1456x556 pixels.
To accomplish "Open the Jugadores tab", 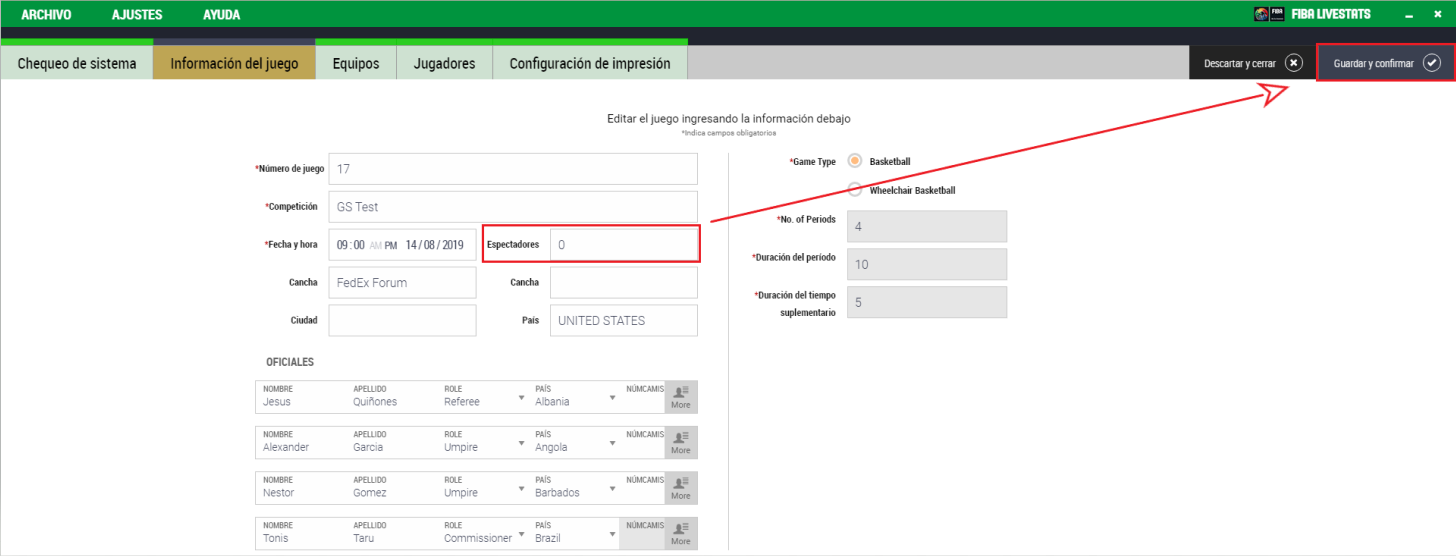I will click(x=444, y=63).
